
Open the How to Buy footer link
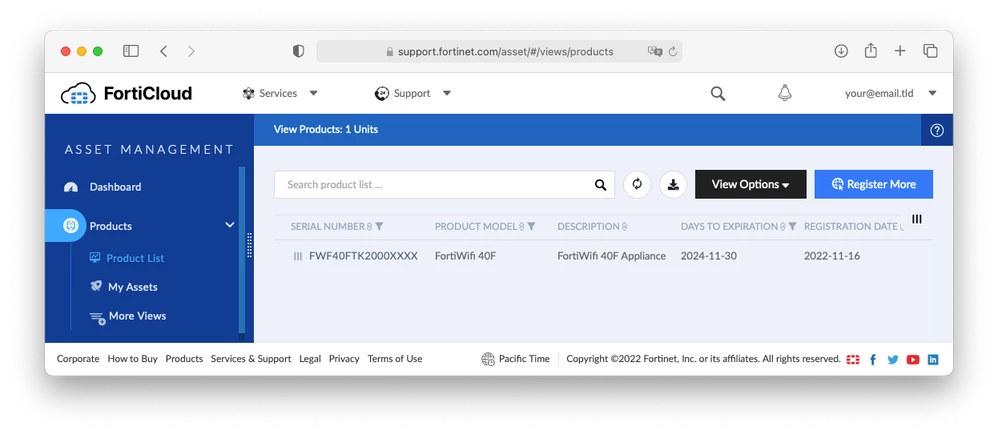tap(132, 359)
